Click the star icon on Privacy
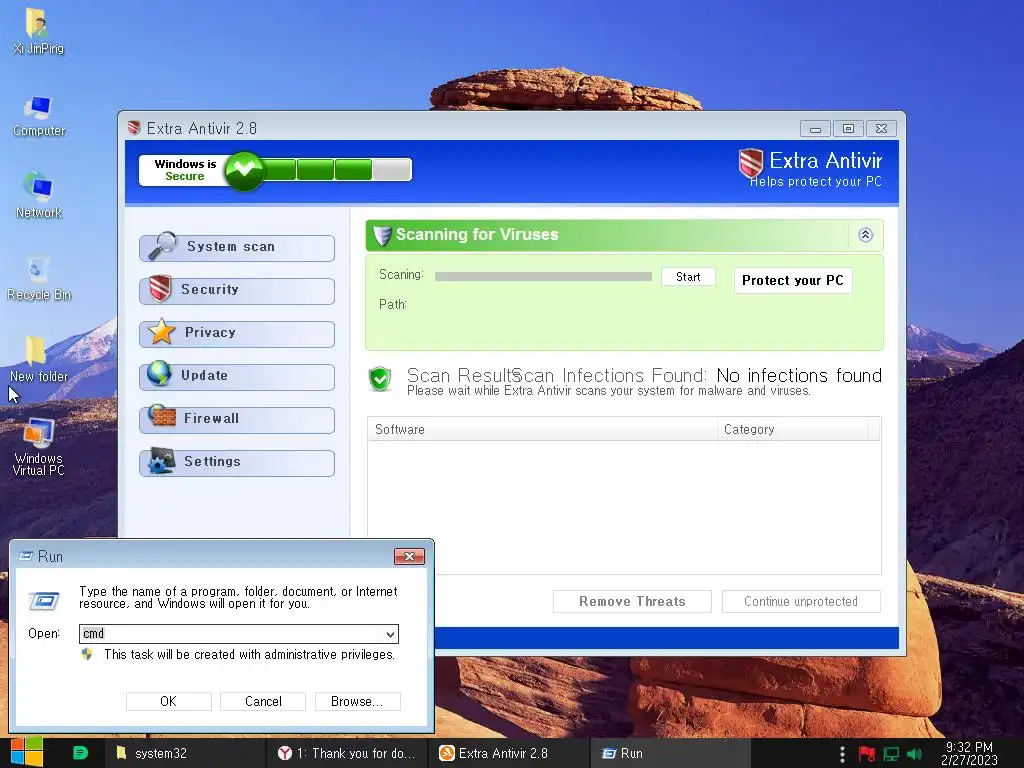 [161, 332]
